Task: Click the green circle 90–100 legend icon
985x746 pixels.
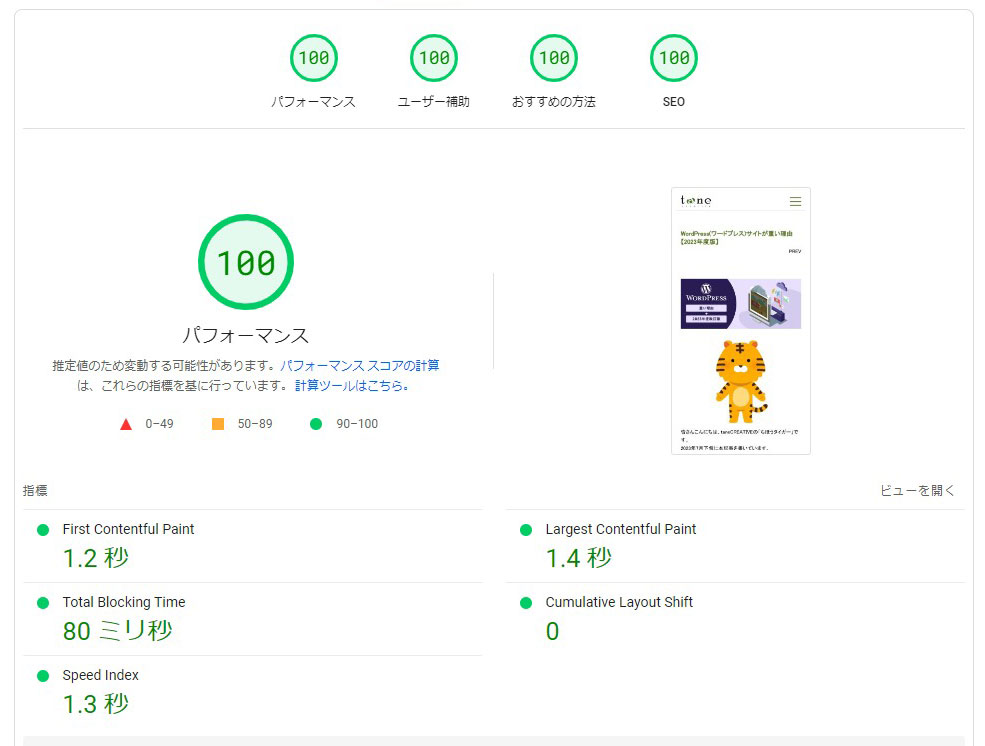Action: pyautogui.click(x=316, y=424)
